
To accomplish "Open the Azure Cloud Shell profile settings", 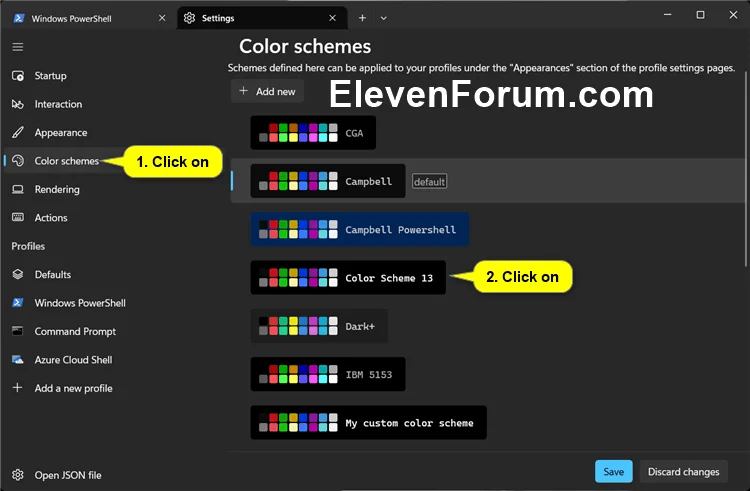I will (115, 360).
